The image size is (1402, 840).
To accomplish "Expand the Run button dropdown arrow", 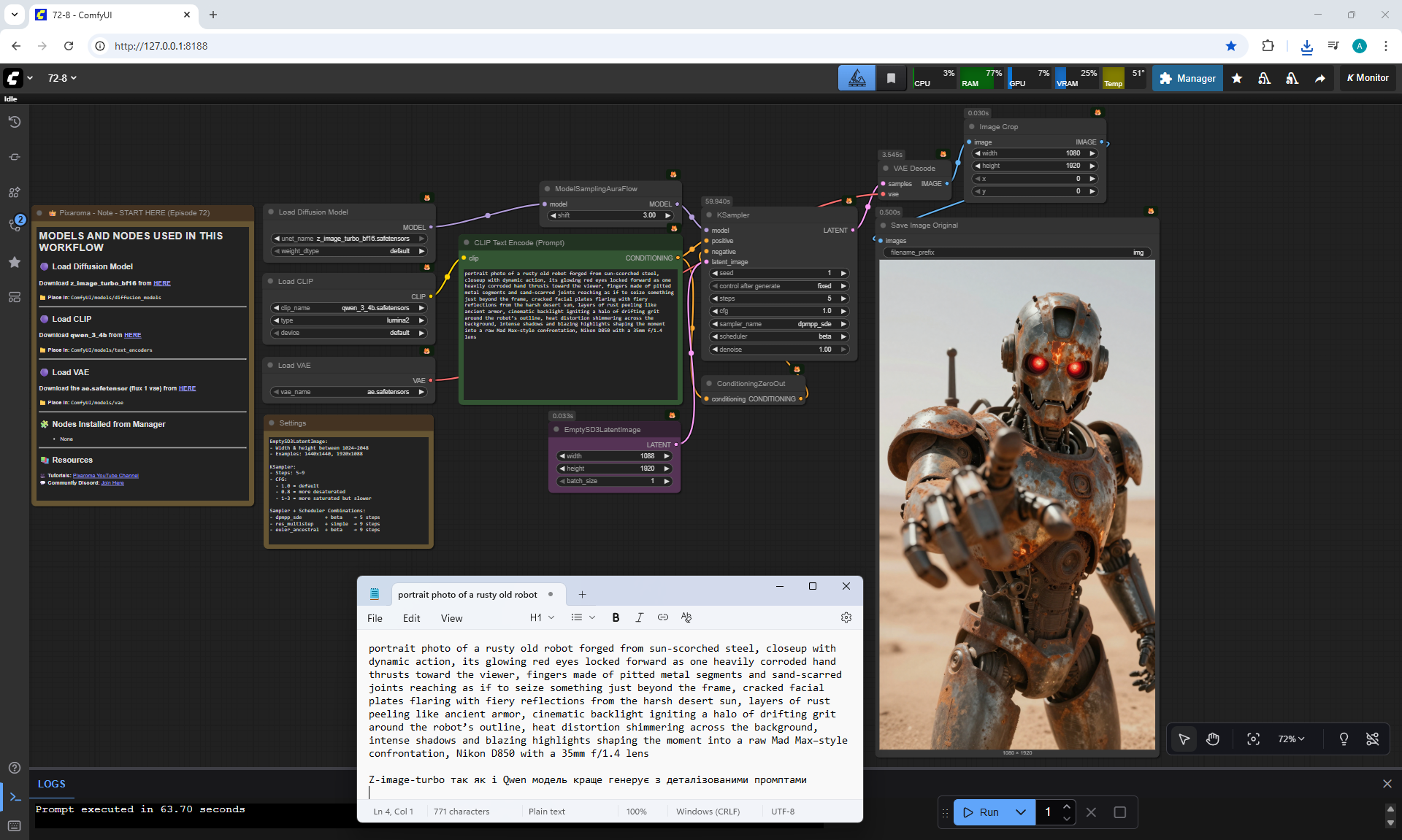I will coord(1021,812).
